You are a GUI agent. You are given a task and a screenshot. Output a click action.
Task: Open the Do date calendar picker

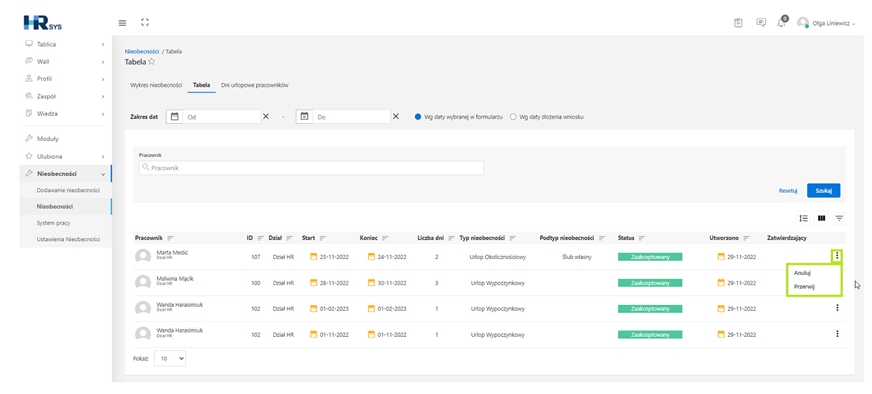pos(304,117)
